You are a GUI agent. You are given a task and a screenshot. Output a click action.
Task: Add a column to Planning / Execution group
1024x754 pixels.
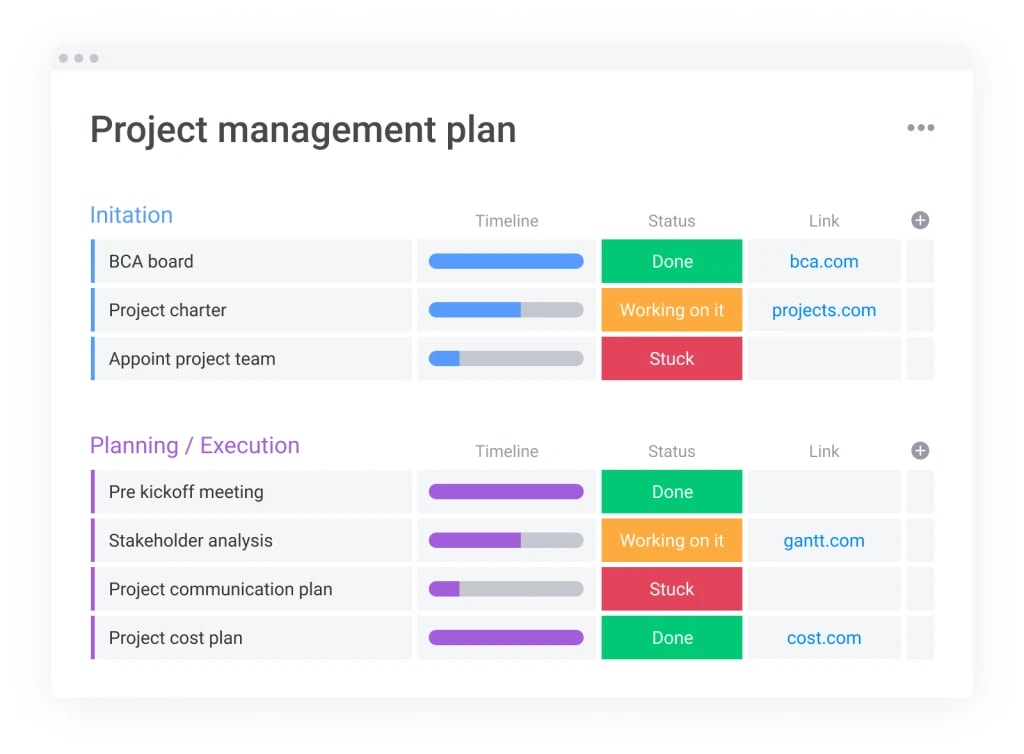[920, 451]
